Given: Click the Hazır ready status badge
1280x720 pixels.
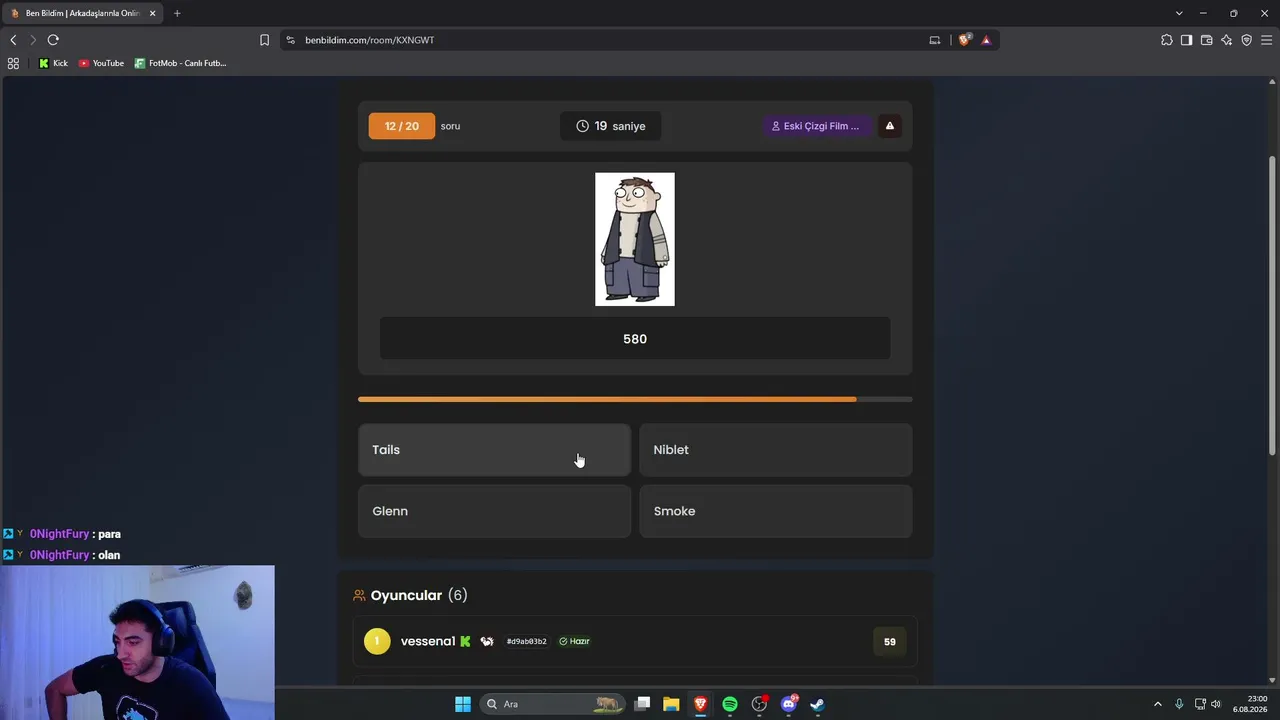Looking at the screenshot, I should click(575, 641).
